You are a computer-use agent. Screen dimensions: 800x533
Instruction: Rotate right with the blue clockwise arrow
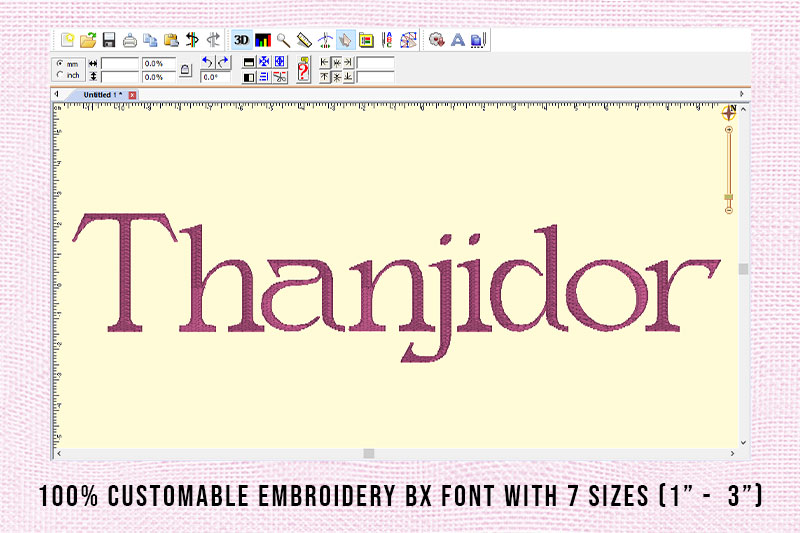click(x=223, y=62)
